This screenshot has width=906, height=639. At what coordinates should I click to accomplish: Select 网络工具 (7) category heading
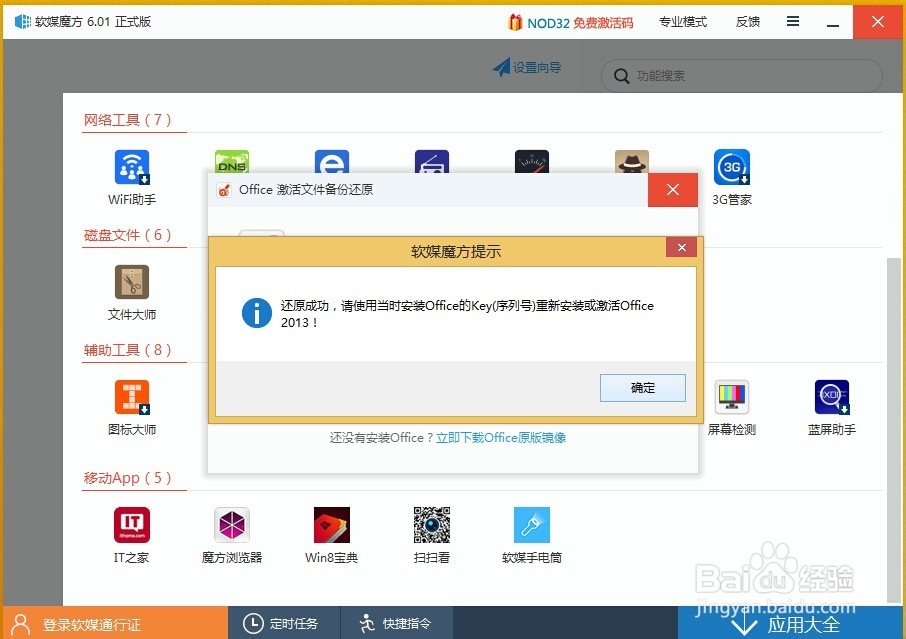click(x=128, y=120)
